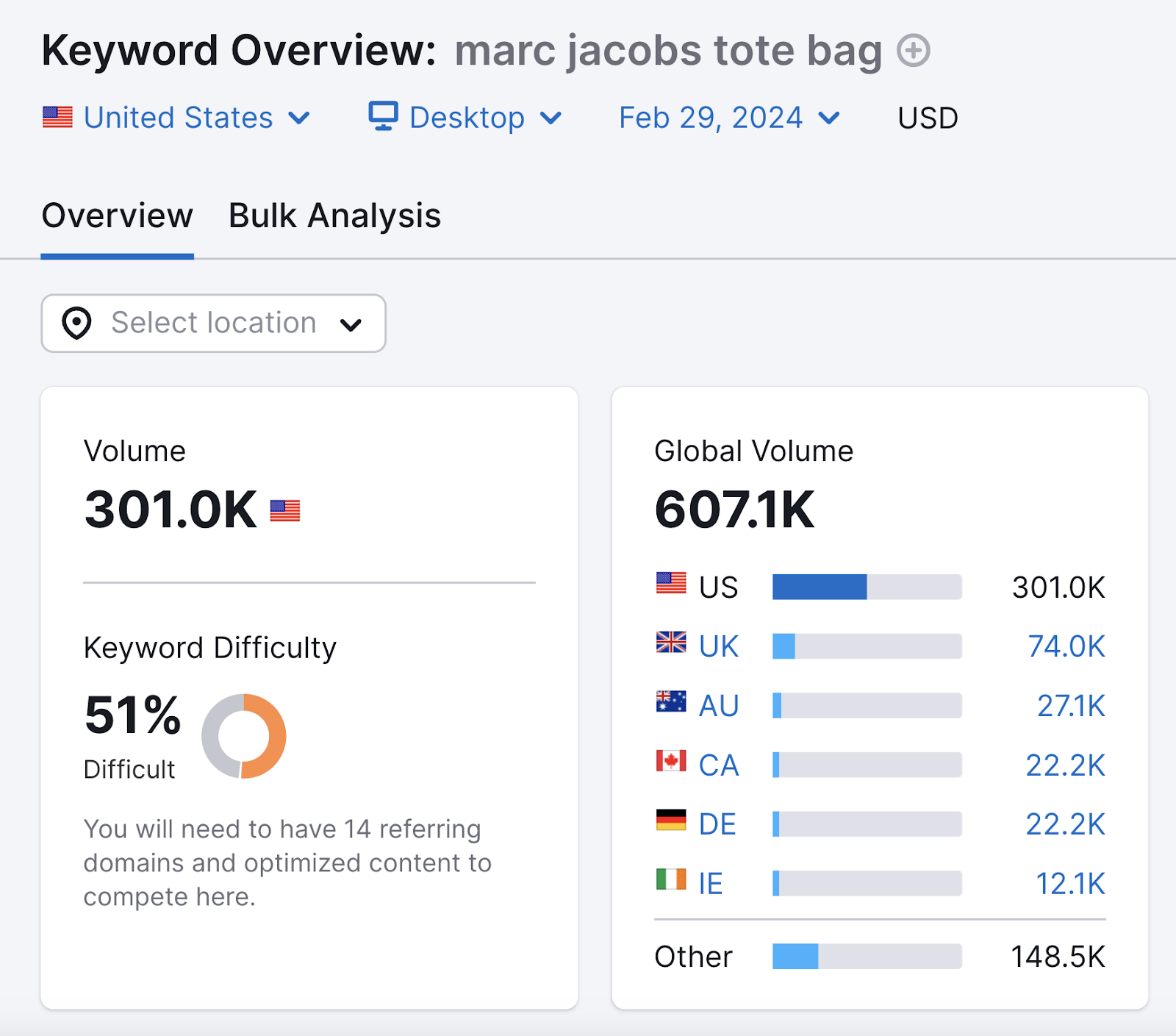Click the IE volume bar
This screenshot has width=1176, height=1036.
pos(867,883)
